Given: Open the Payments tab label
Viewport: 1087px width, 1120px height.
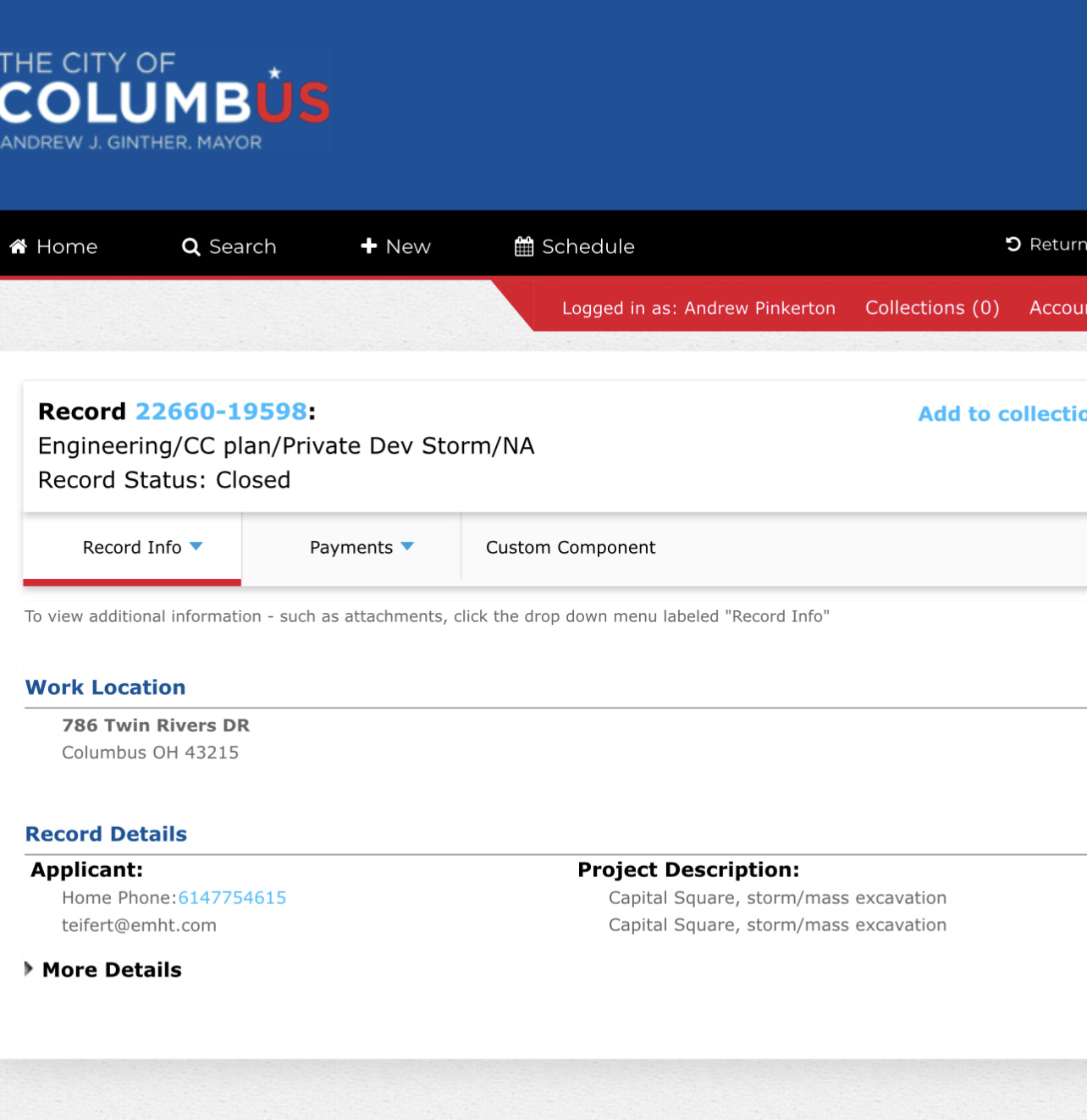Looking at the screenshot, I should point(351,548).
